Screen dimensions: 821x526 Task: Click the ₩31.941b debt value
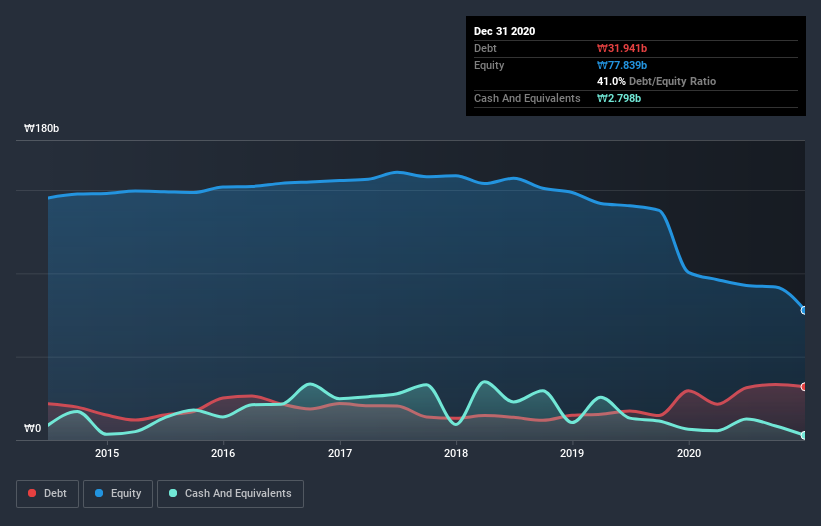(622, 48)
